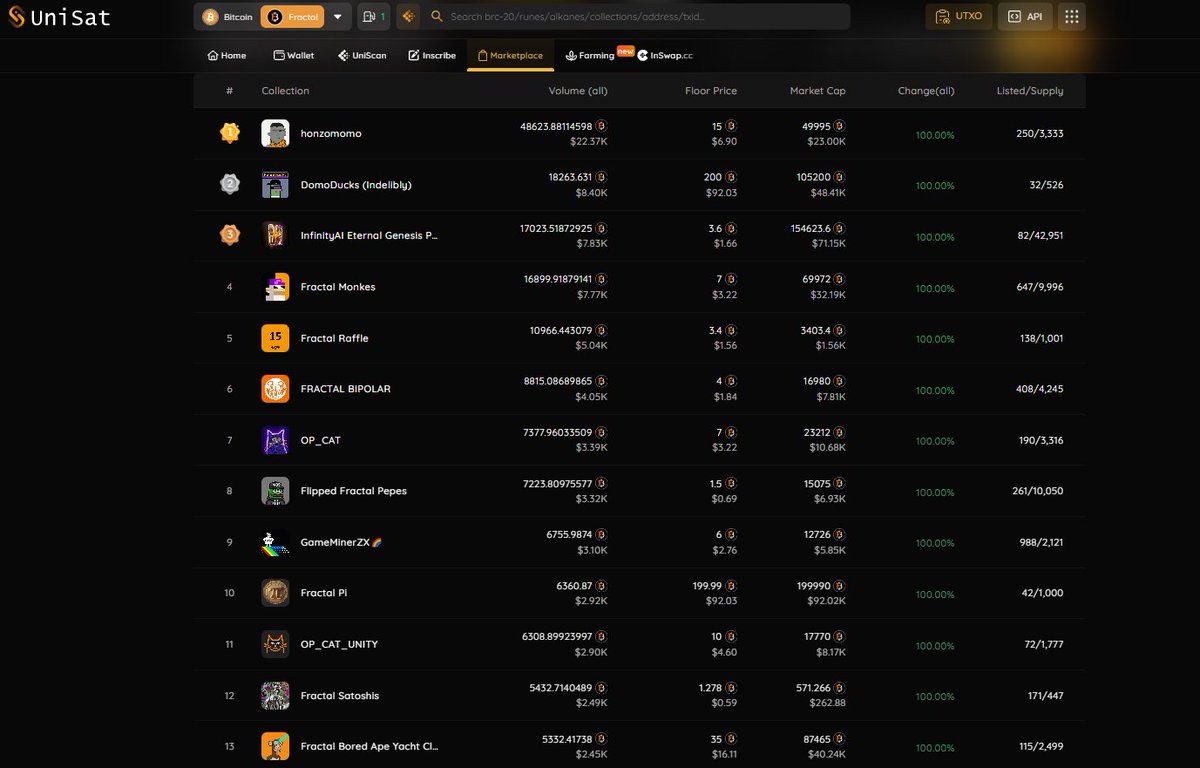Open Fractal Raffle avatar icon
Viewport: 1200px width, 768px height.
[275, 338]
